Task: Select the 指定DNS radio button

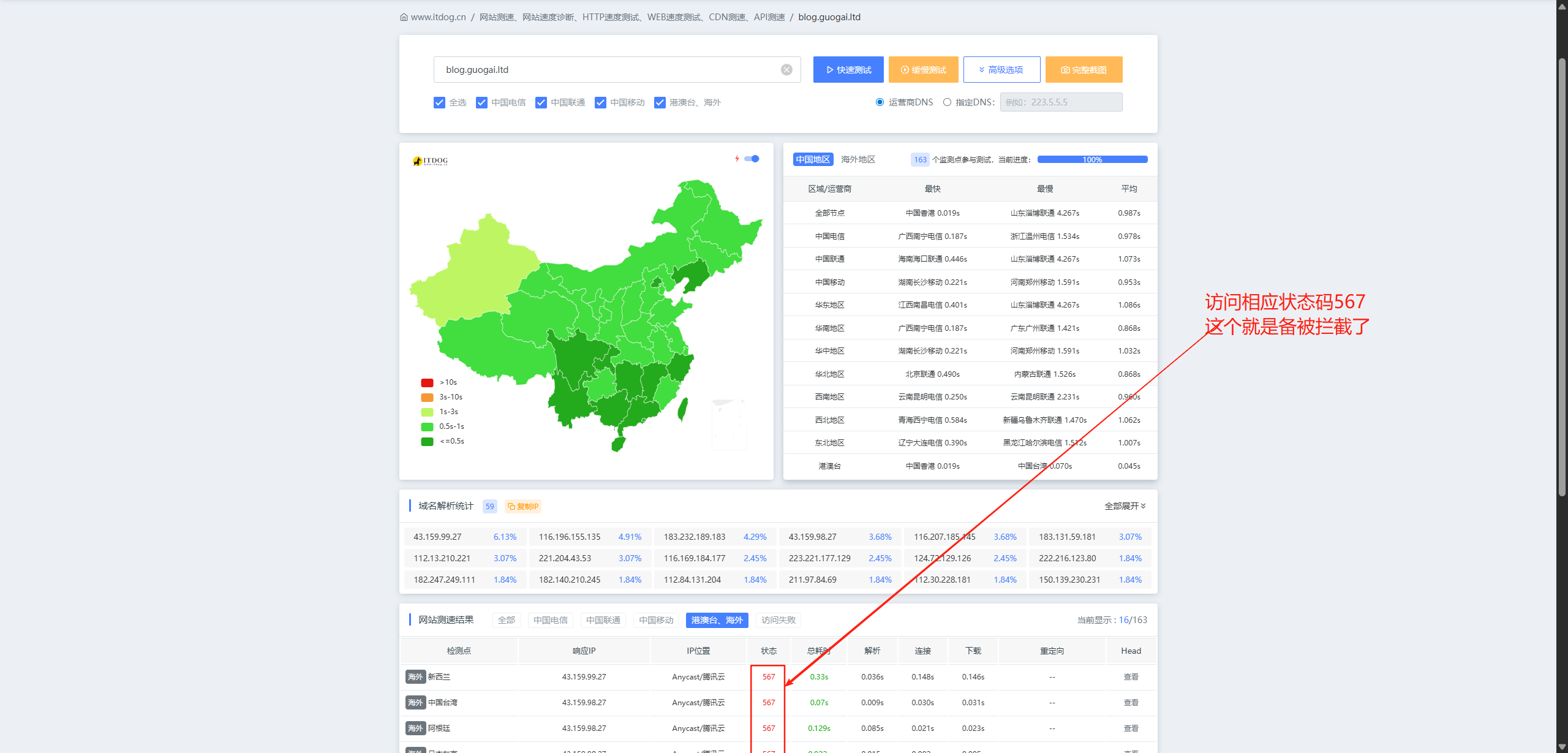Action: pyautogui.click(x=947, y=102)
